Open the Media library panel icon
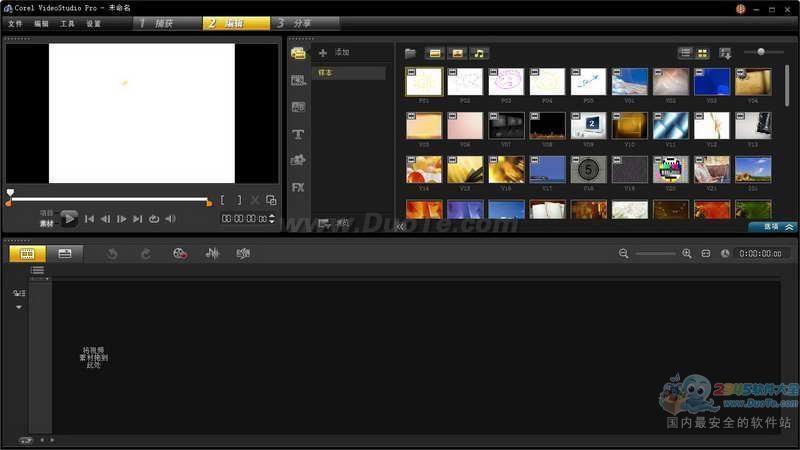The height and width of the screenshot is (450, 800). 298,53
